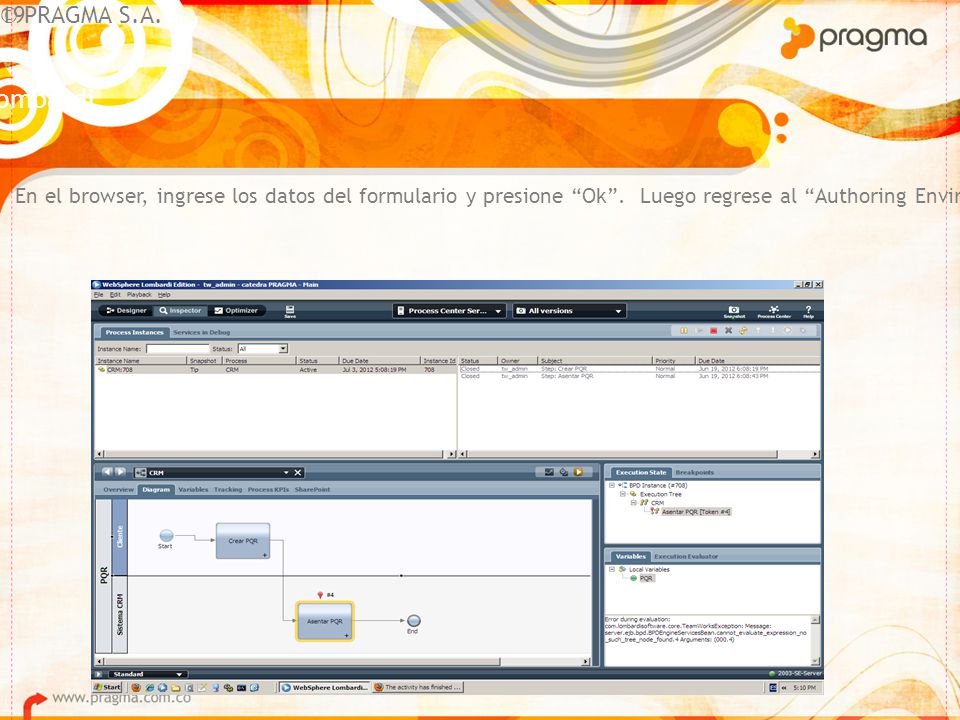The height and width of the screenshot is (720, 960).
Task: Switch to the Tracking tab
Action: (x=228, y=490)
